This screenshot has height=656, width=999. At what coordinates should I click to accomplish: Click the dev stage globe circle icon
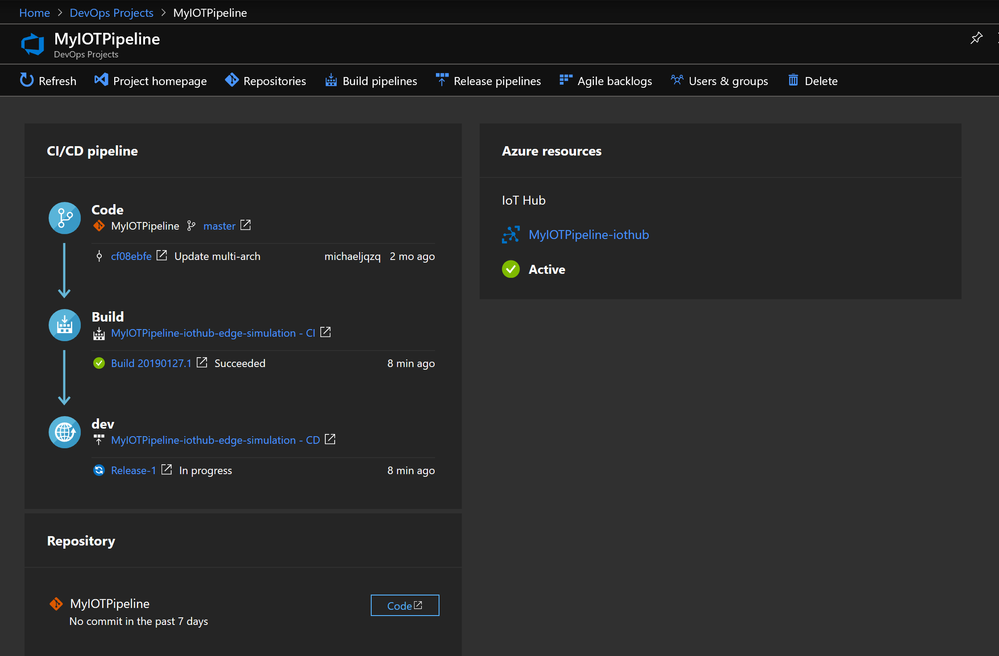65,432
